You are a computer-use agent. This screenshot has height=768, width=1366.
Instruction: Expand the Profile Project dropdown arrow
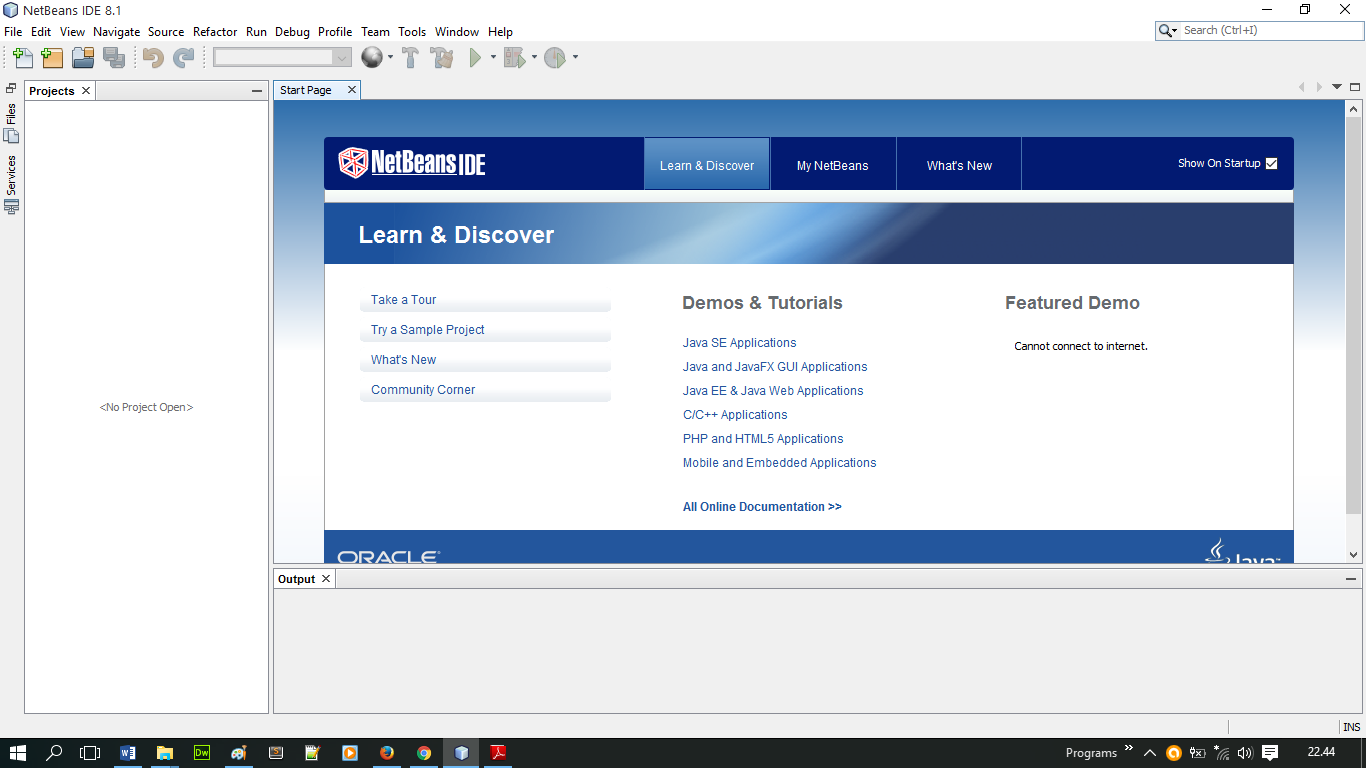(x=575, y=58)
